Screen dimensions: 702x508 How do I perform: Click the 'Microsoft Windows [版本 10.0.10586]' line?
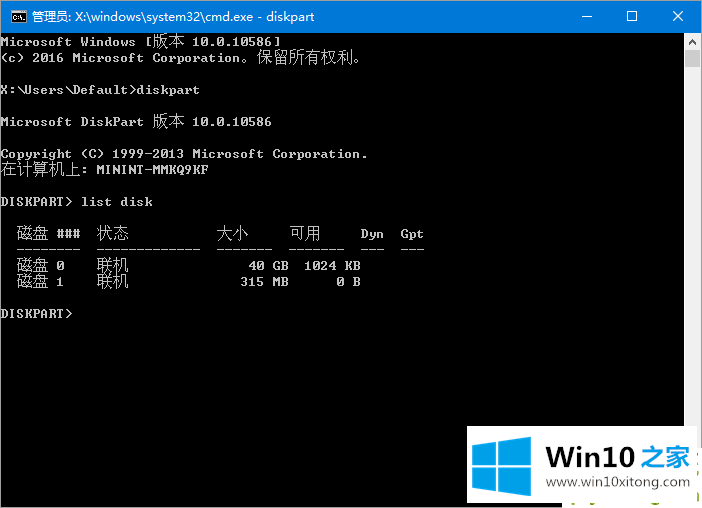pyautogui.click(x=141, y=42)
